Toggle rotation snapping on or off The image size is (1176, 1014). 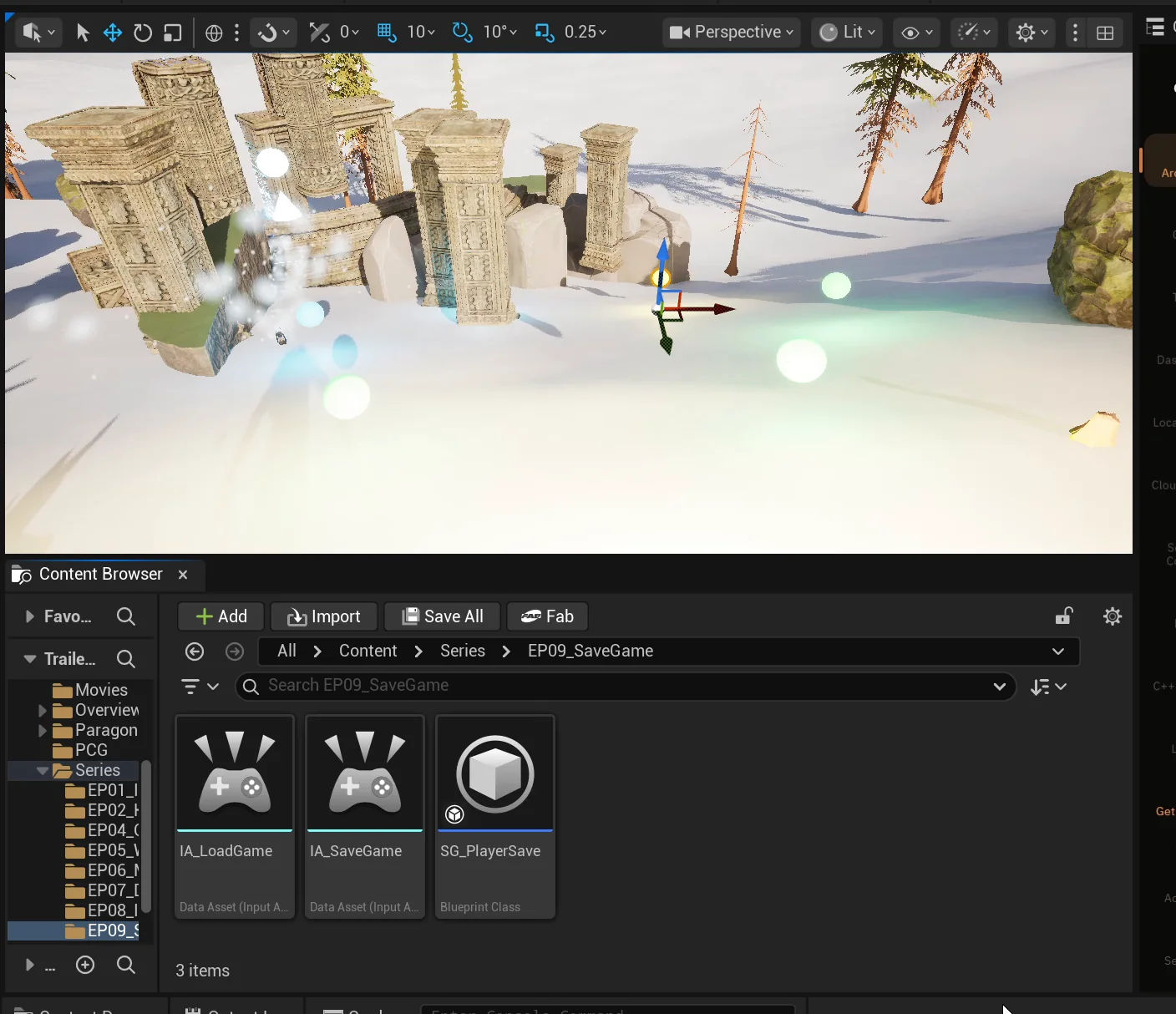(462, 33)
